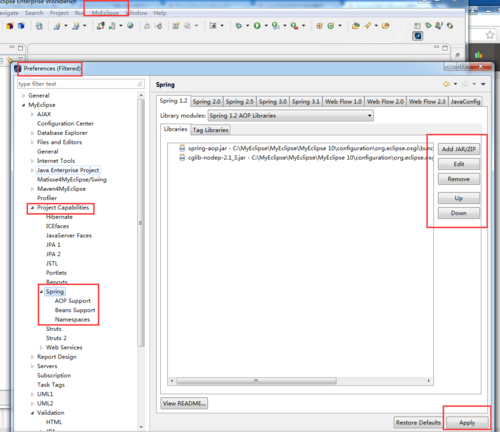This screenshot has height=432, width=500.
Task: Select Struts 2 tree item
Action: 56,338
